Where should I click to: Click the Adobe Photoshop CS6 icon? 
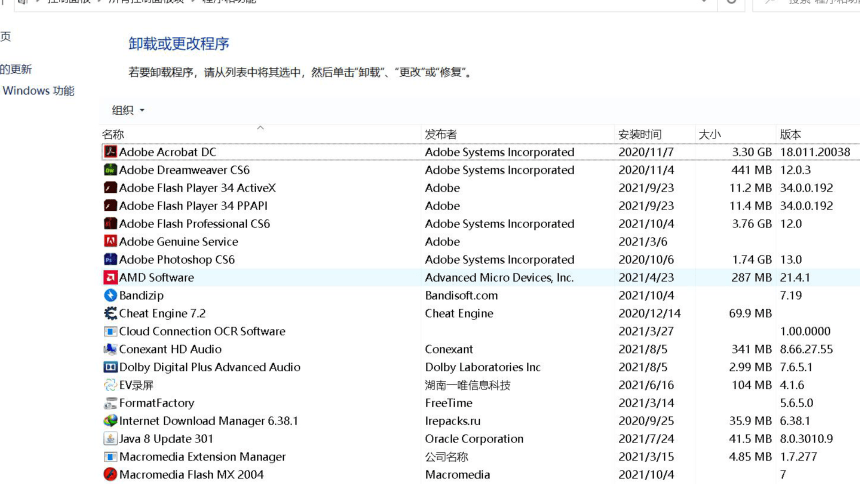[x=110, y=260]
